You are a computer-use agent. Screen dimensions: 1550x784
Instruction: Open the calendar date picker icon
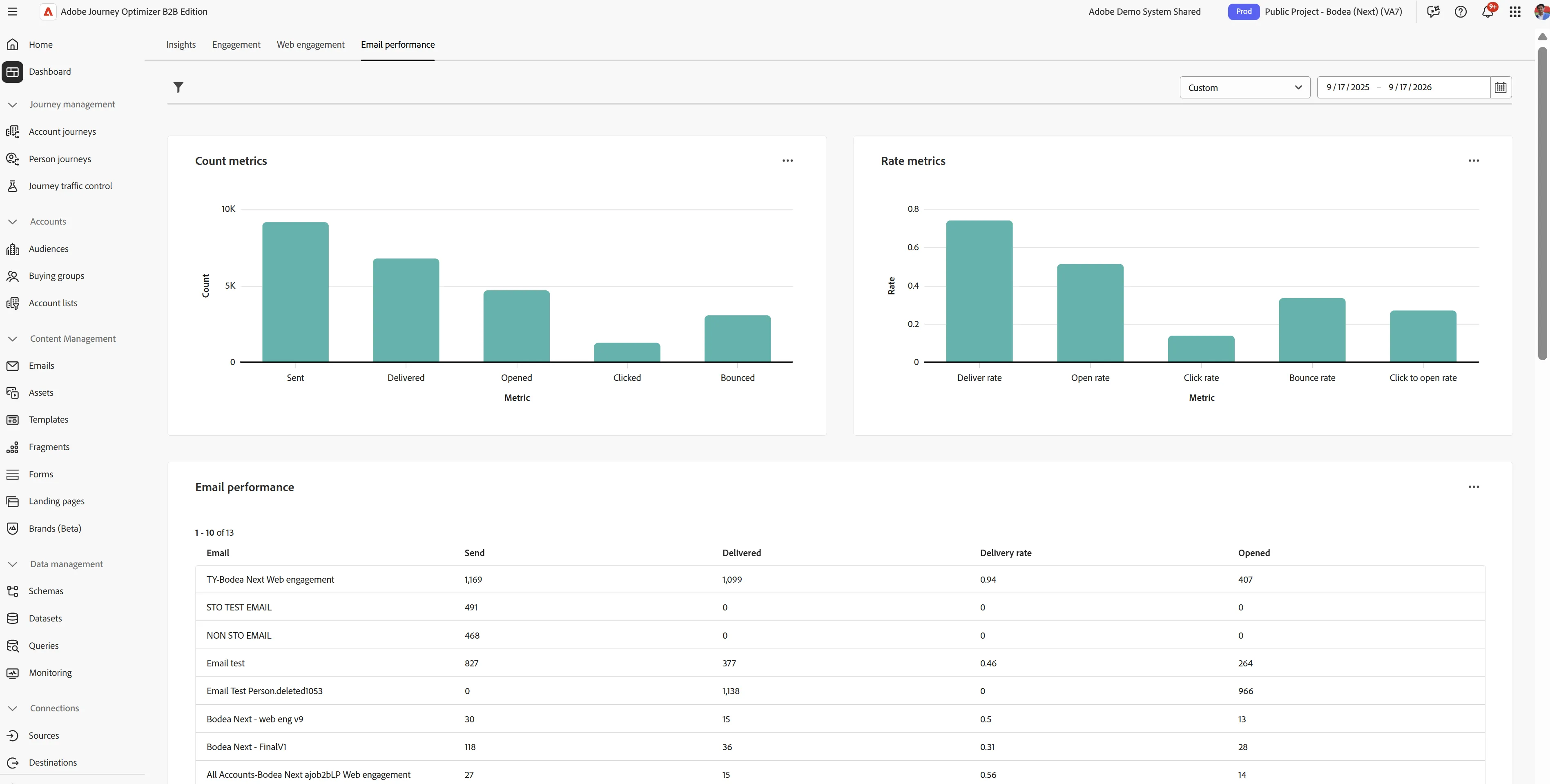[1500, 87]
